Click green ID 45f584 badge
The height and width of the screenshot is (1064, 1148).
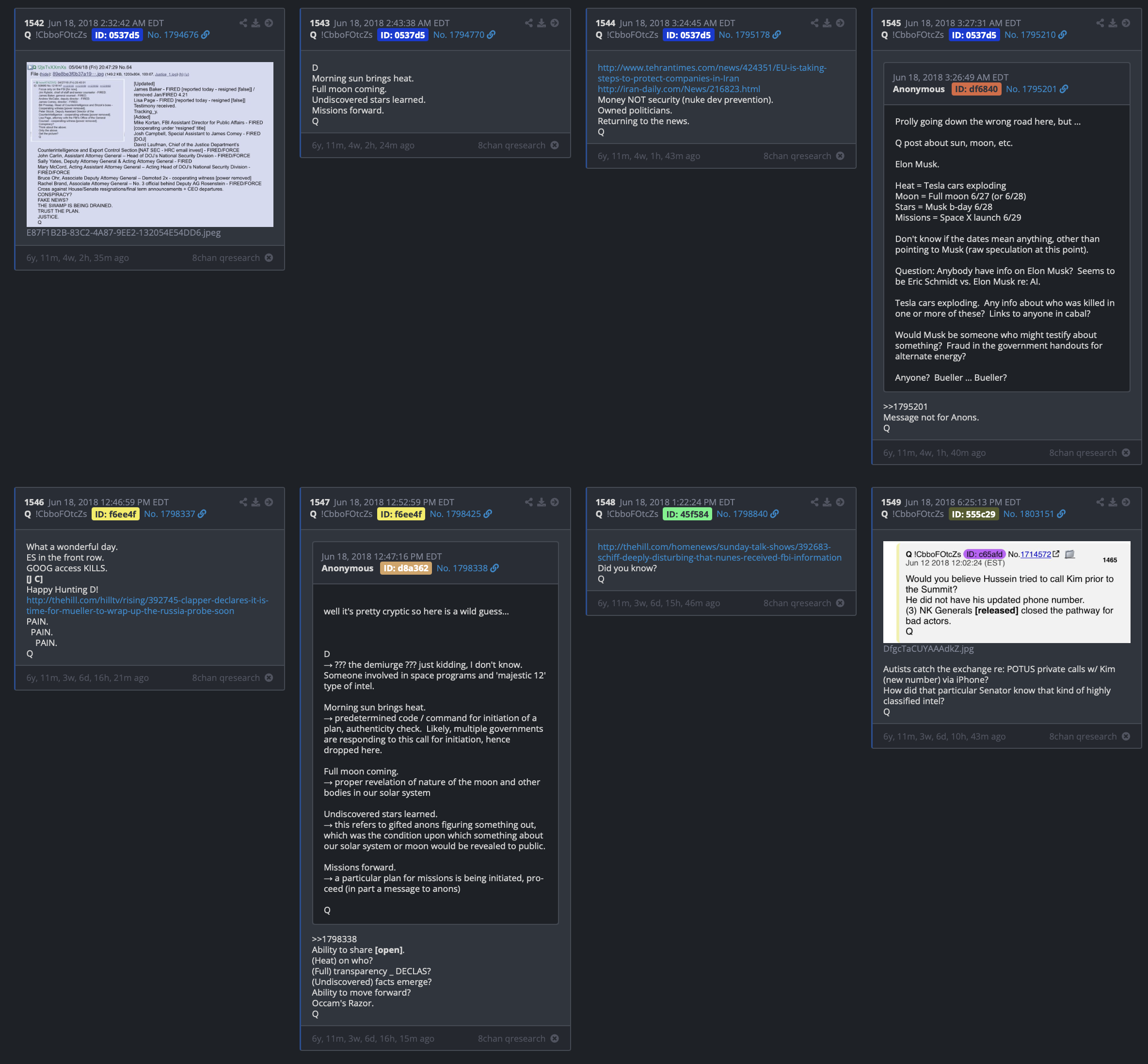[x=687, y=514]
